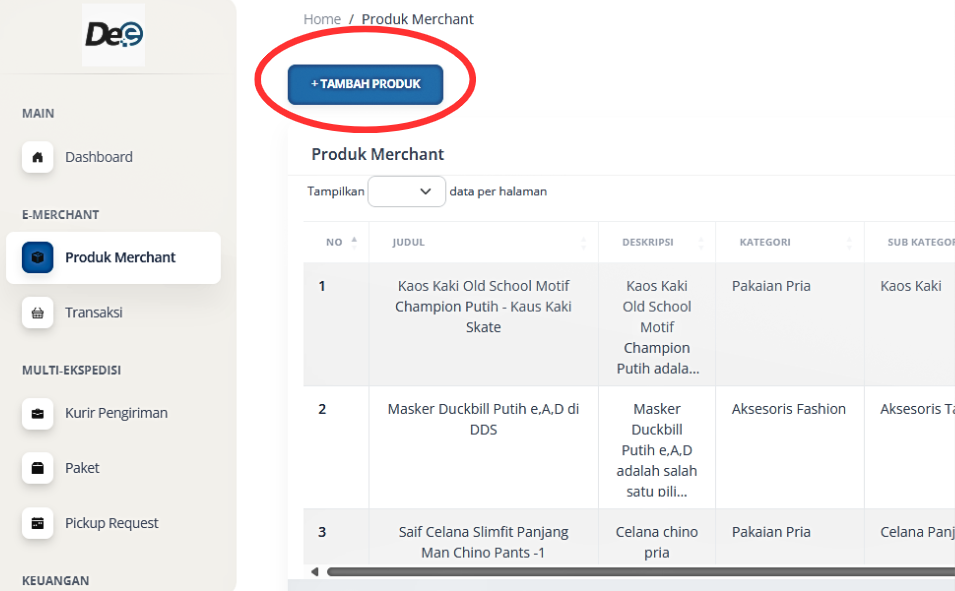Click the Produk Merchant cube icon
Screen dimensions: 955x591
pyautogui.click(x=37, y=257)
